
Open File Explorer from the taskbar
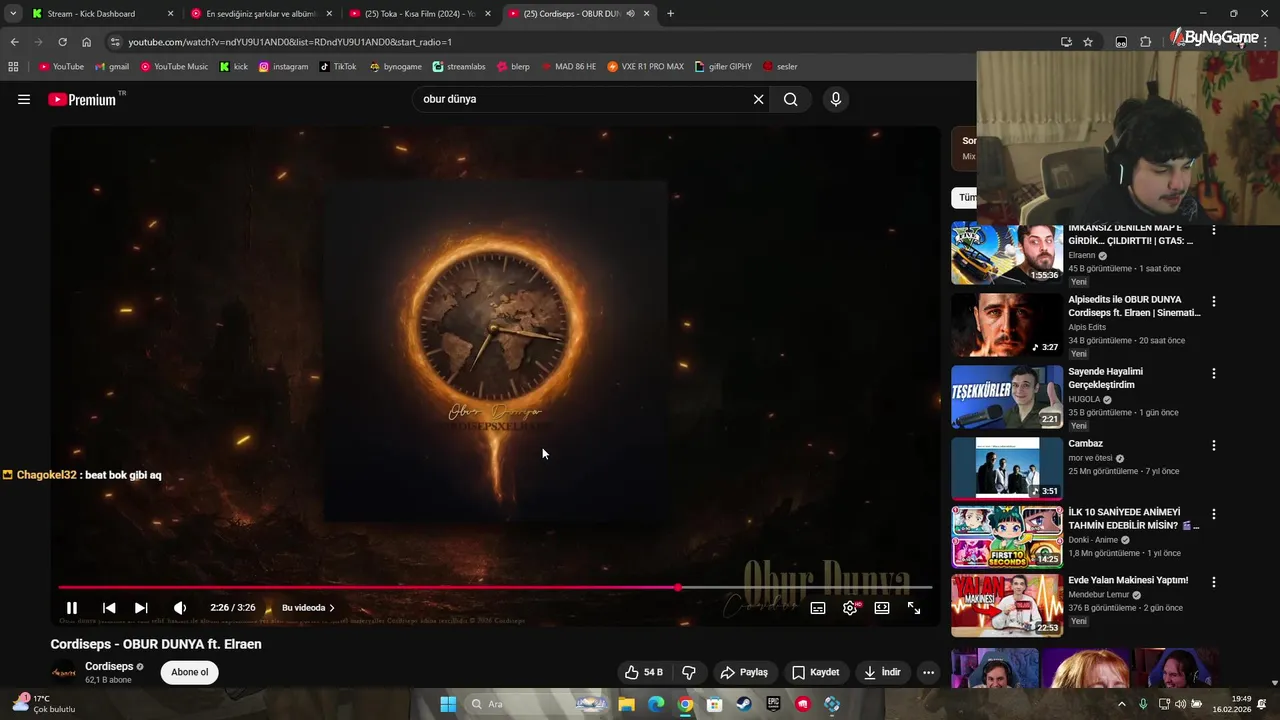pos(626,704)
